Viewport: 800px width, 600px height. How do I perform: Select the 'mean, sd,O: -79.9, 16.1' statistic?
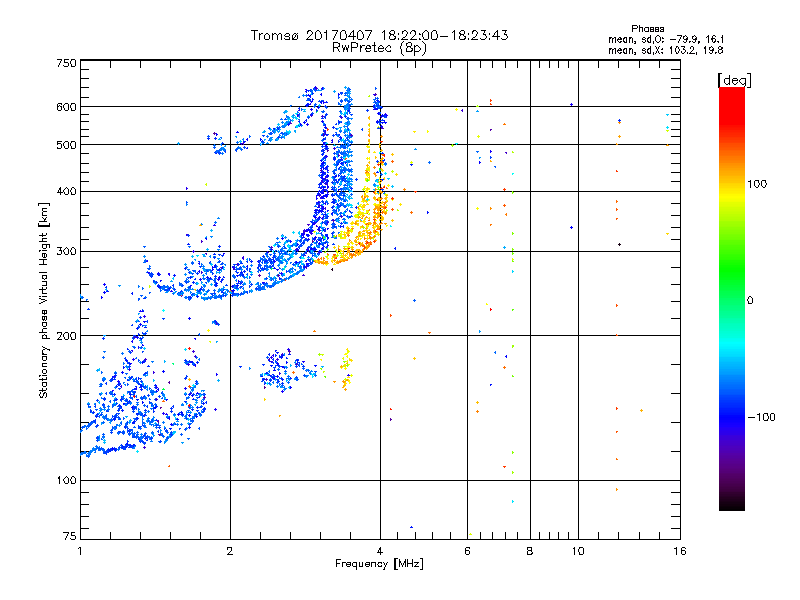[666, 39]
